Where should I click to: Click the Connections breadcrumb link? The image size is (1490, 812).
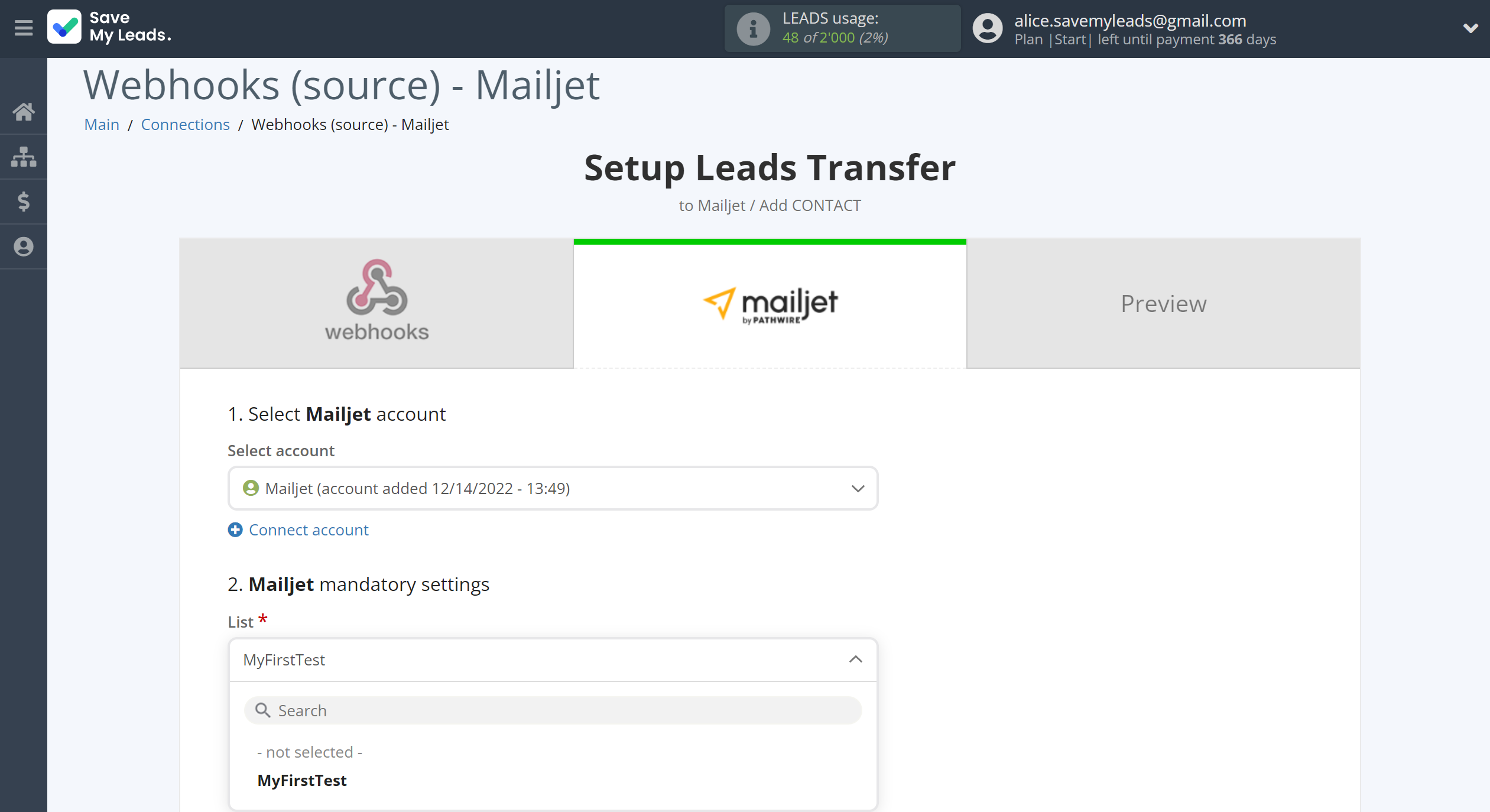coord(185,124)
